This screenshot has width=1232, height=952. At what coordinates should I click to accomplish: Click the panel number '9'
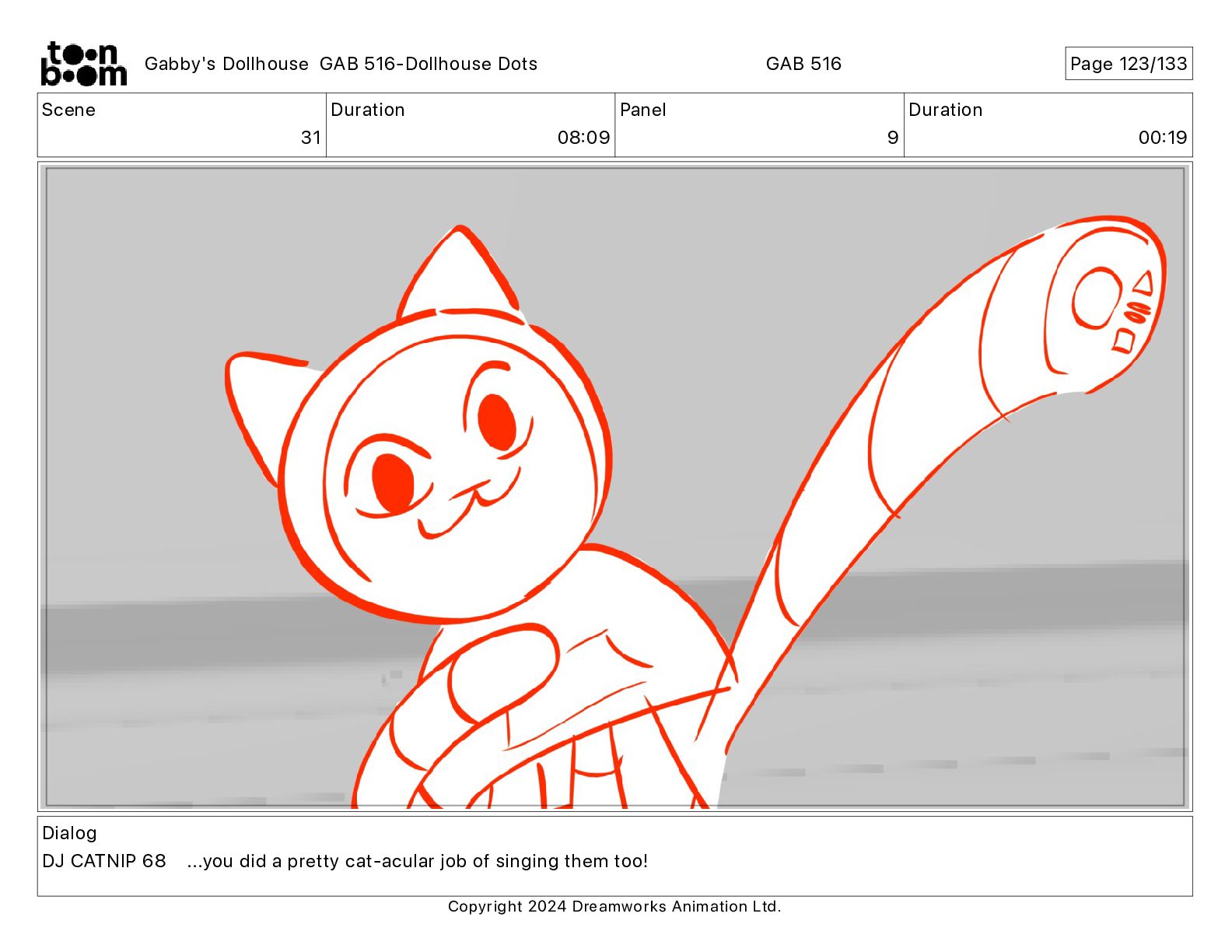click(x=893, y=138)
